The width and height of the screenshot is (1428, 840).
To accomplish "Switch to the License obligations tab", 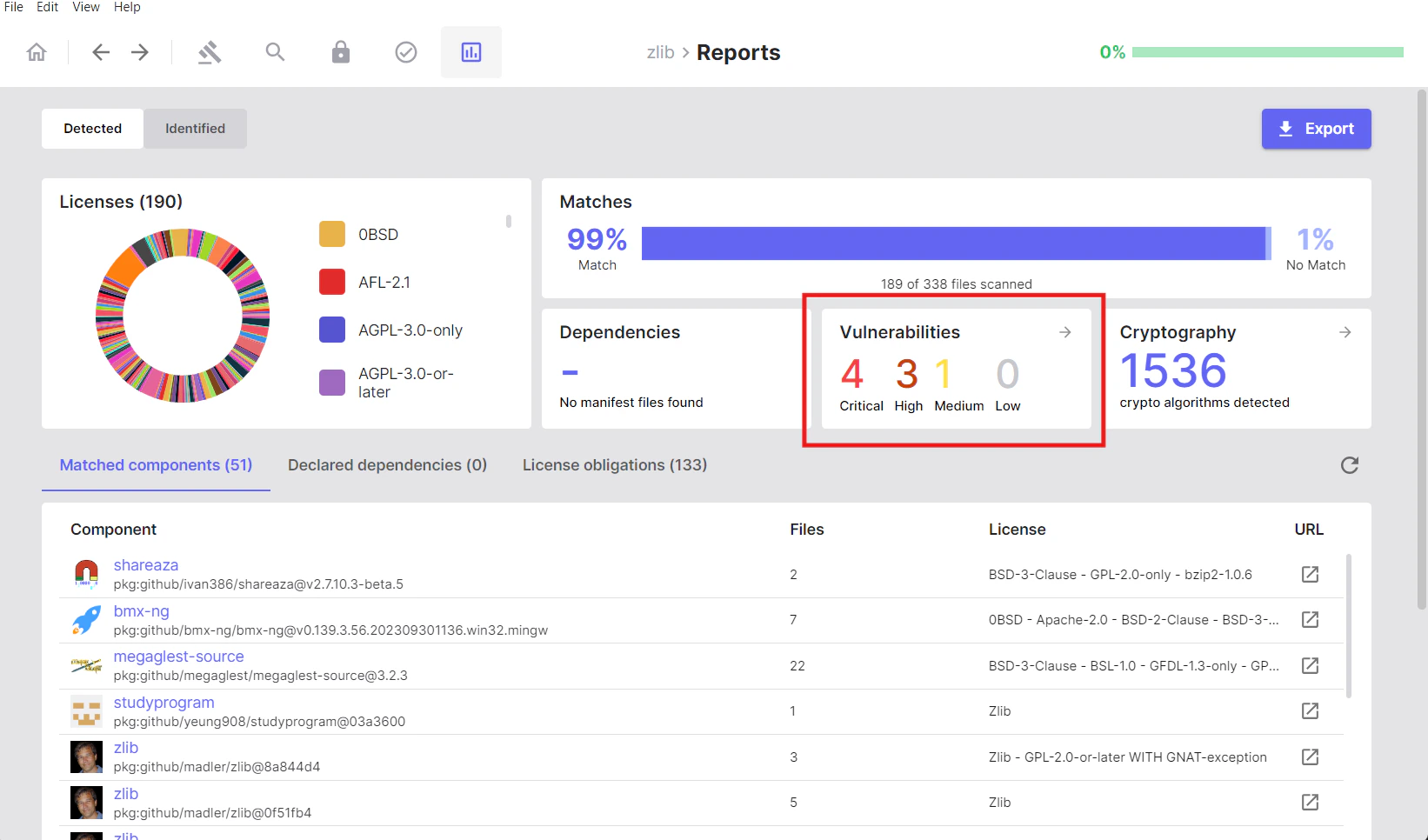I will (614, 464).
